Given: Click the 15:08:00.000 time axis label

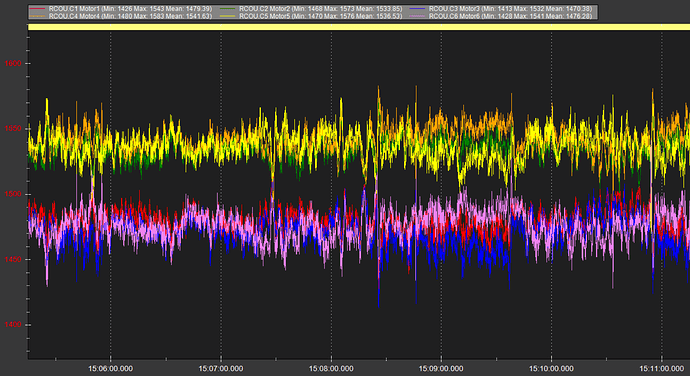Looking at the screenshot, I should click(331, 369).
